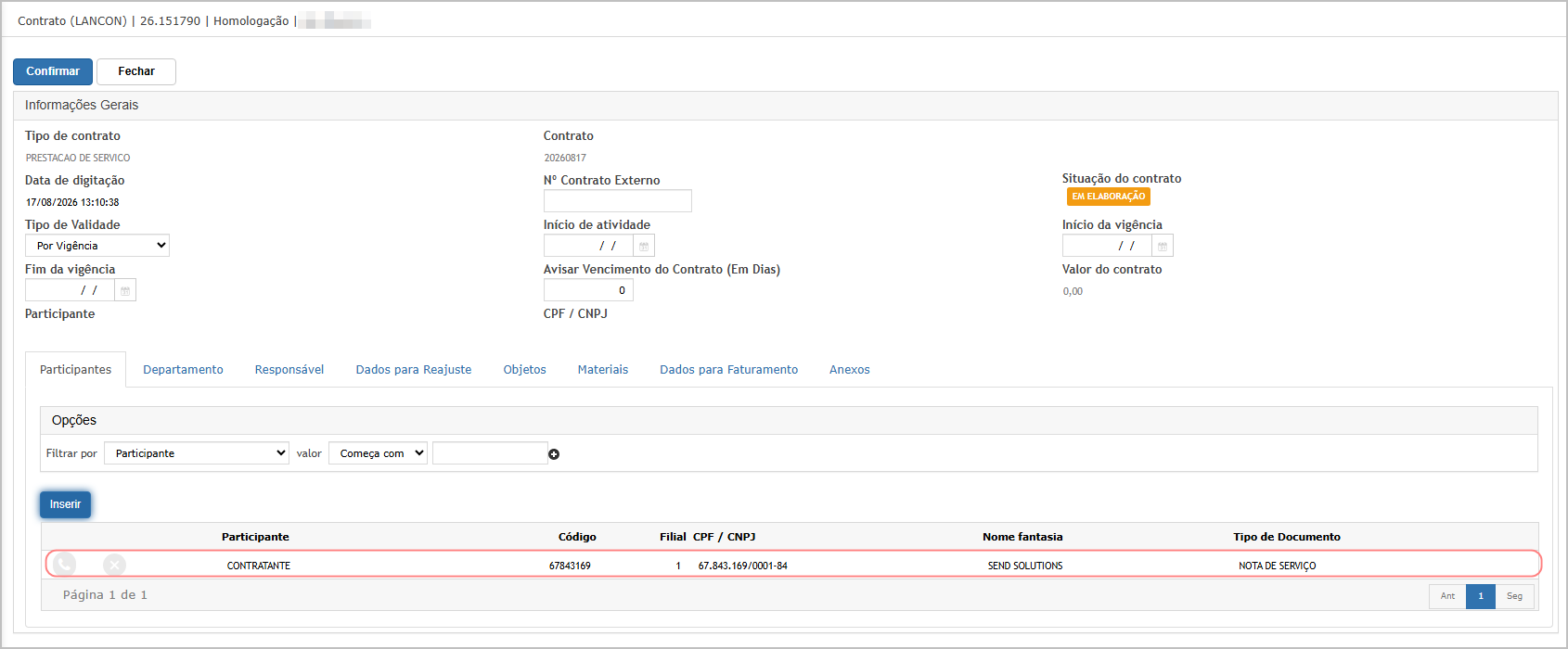Click the CONTRATANTE participant cell
The width and height of the screenshot is (1568, 649).
pos(259,566)
